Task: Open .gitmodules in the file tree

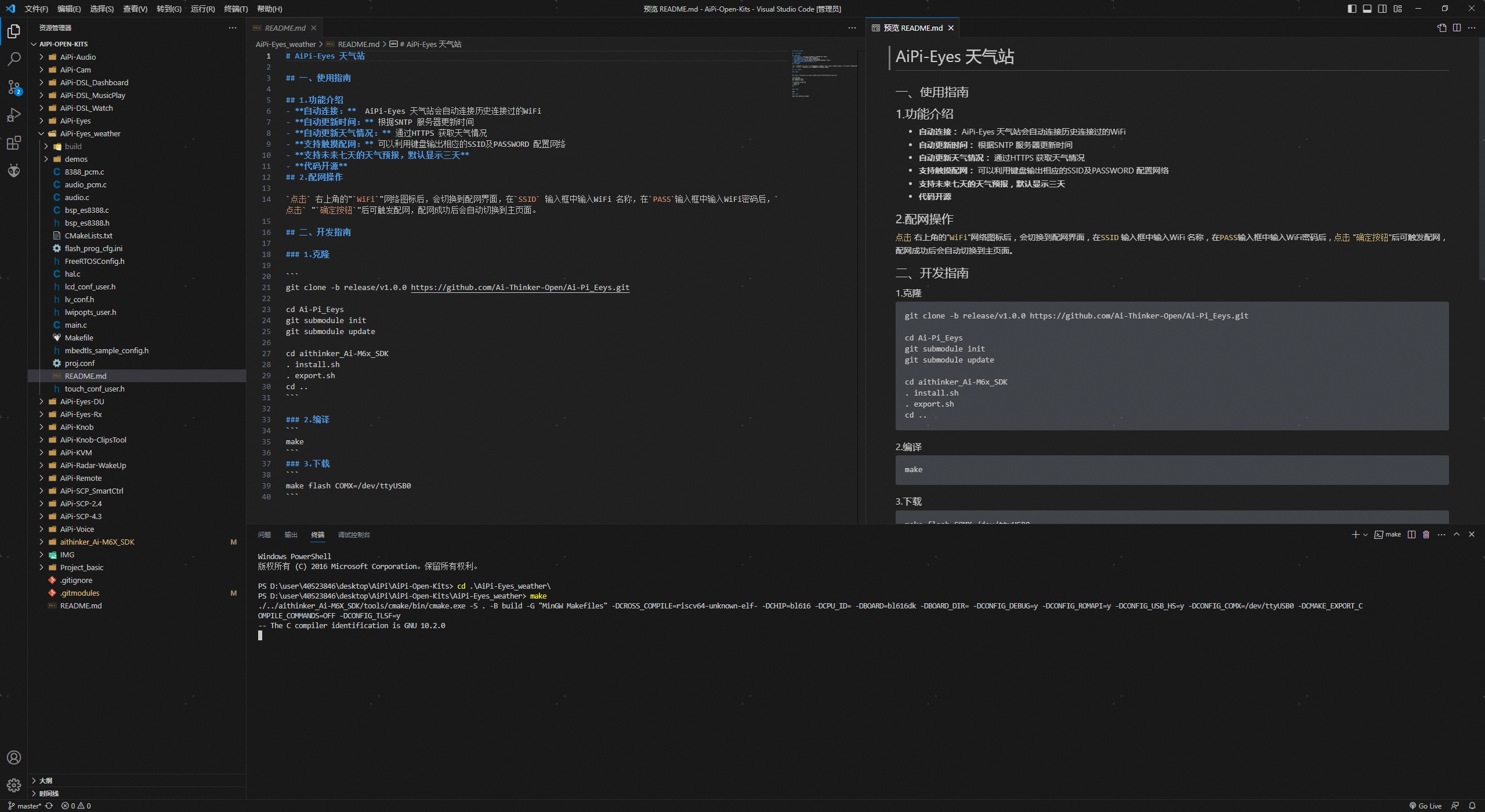Action: pyautogui.click(x=137, y=593)
